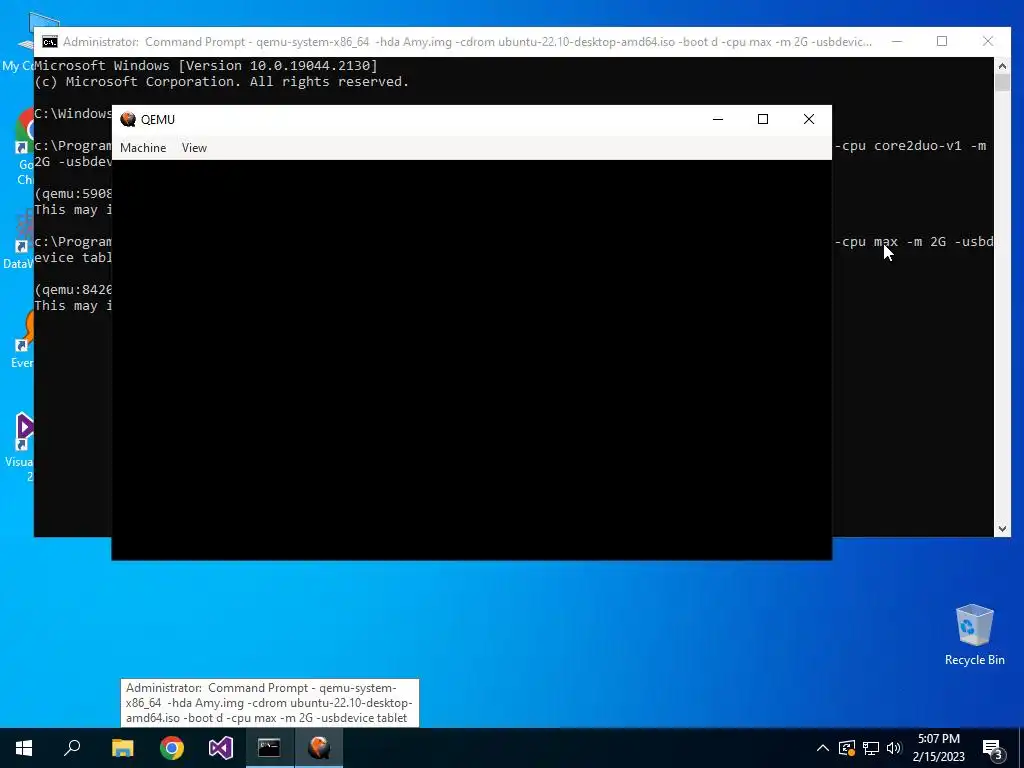Open the Windows Start menu
The image size is (1024, 768).
click(x=24, y=748)
